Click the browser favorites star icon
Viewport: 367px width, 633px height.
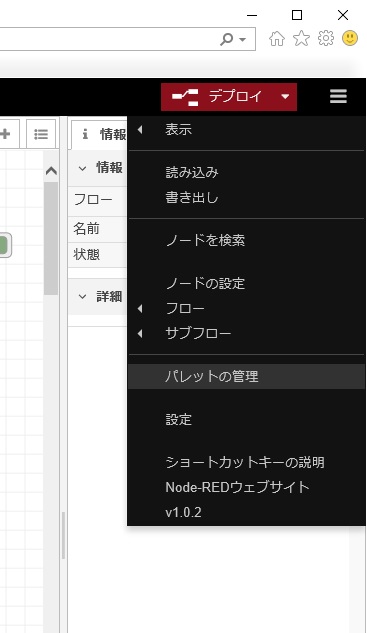coord(301,39)
